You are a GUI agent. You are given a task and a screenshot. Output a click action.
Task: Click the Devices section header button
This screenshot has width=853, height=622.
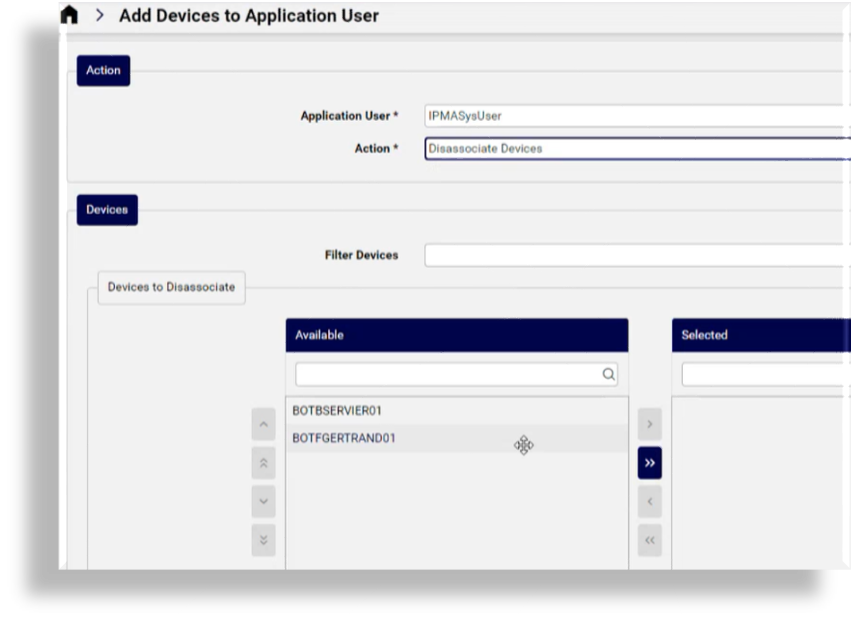point(106,209)
